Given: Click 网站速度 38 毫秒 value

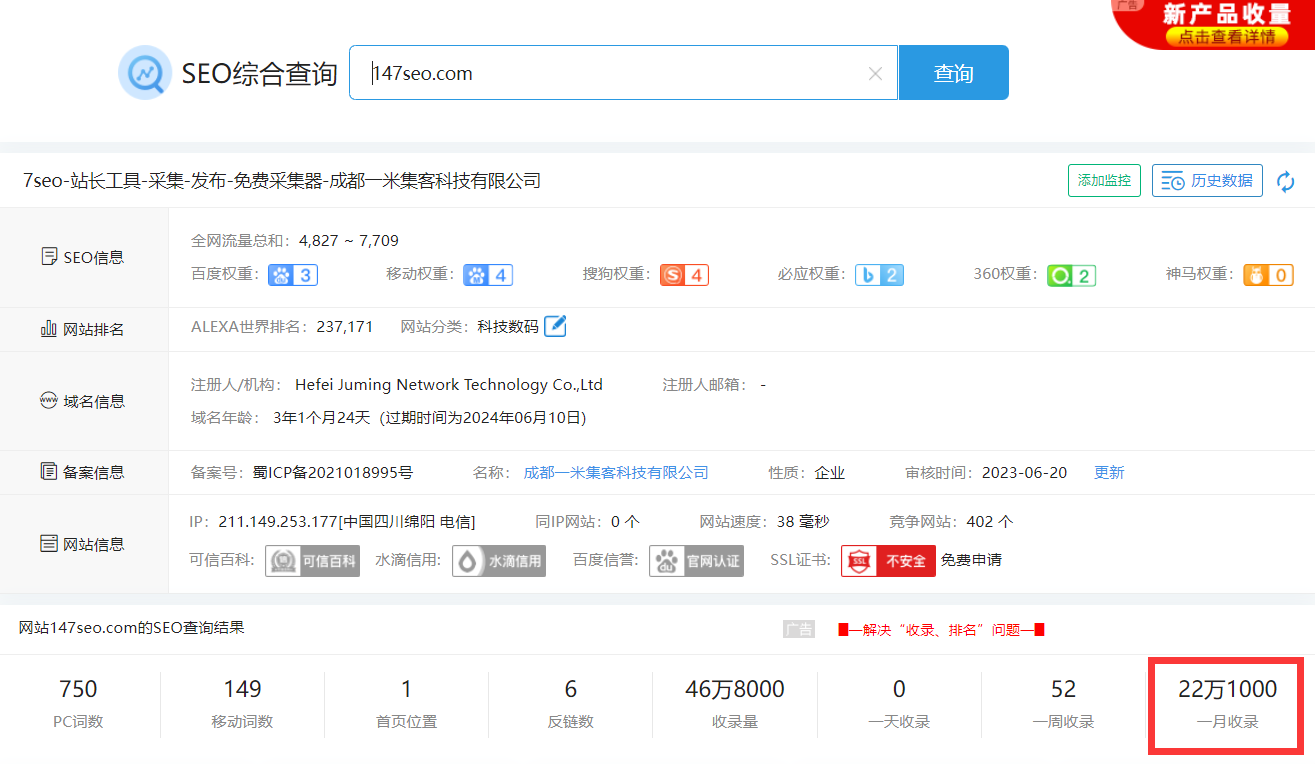Looking at the screenshot, I should (803, 522).
